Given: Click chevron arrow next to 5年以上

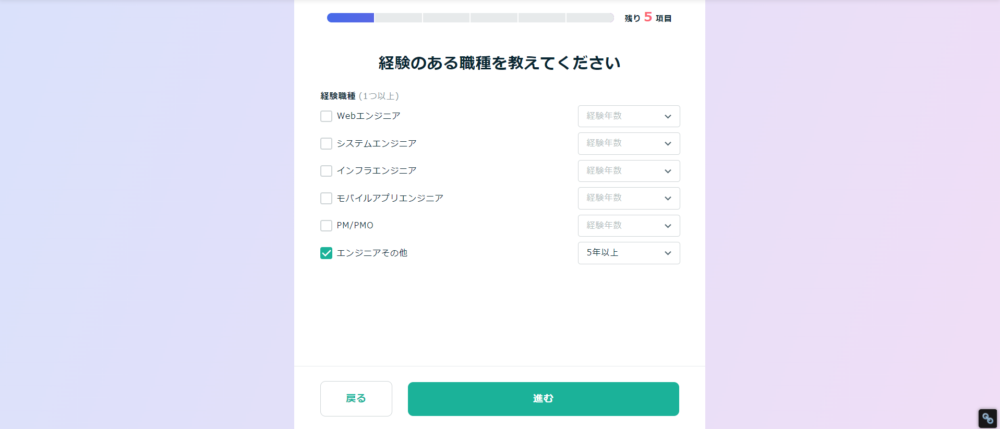Looking at the screenshot, I should click(668, 253).
